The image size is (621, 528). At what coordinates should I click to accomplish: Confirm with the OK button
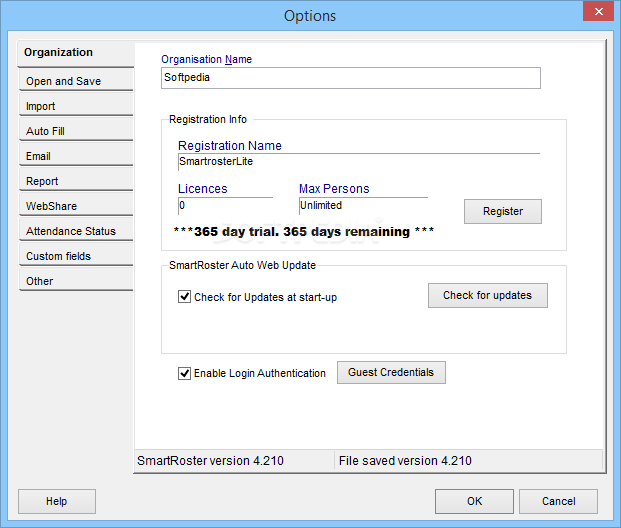(474, 501)
